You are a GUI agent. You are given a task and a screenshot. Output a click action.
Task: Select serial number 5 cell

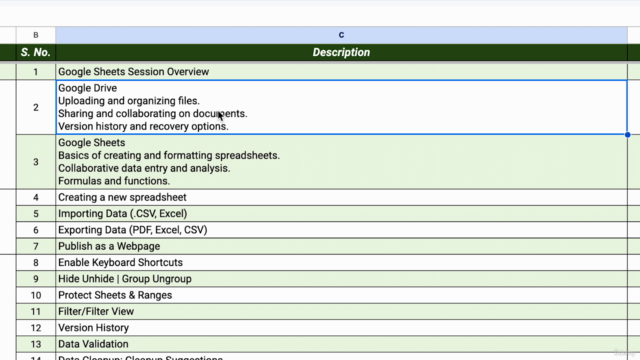pos(36,213)
